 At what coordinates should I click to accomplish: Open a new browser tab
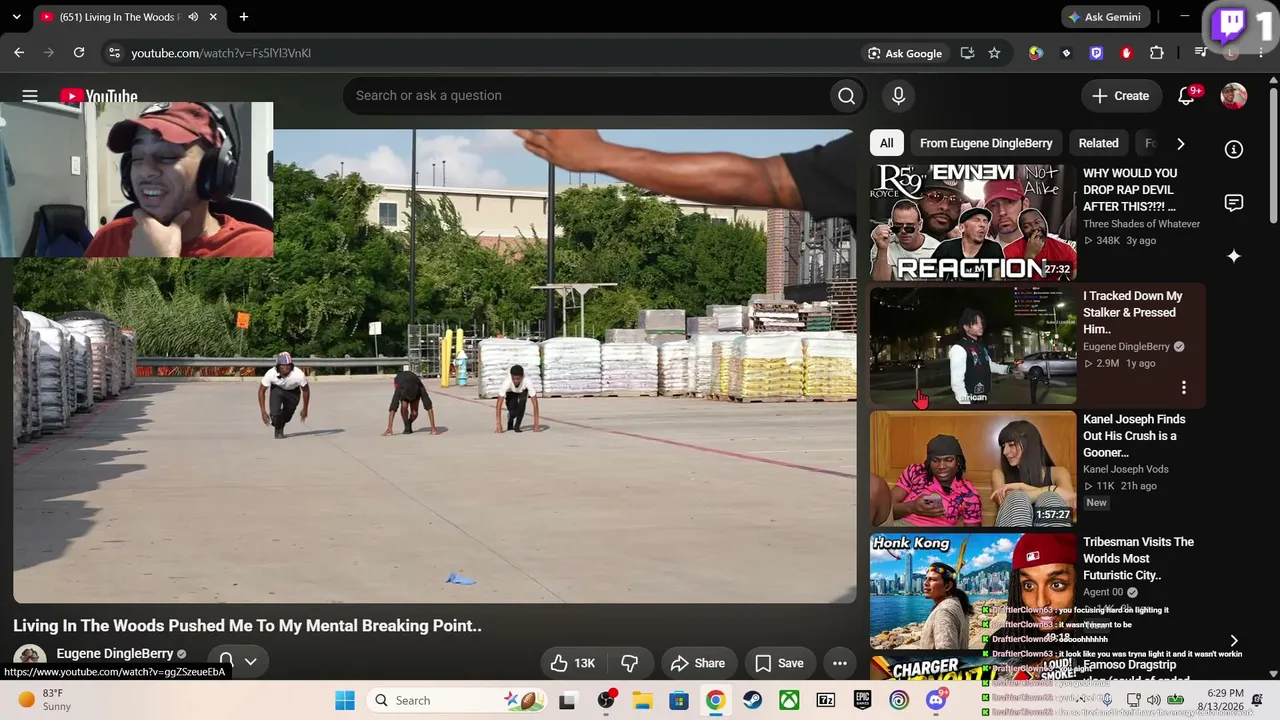[244, 17]
